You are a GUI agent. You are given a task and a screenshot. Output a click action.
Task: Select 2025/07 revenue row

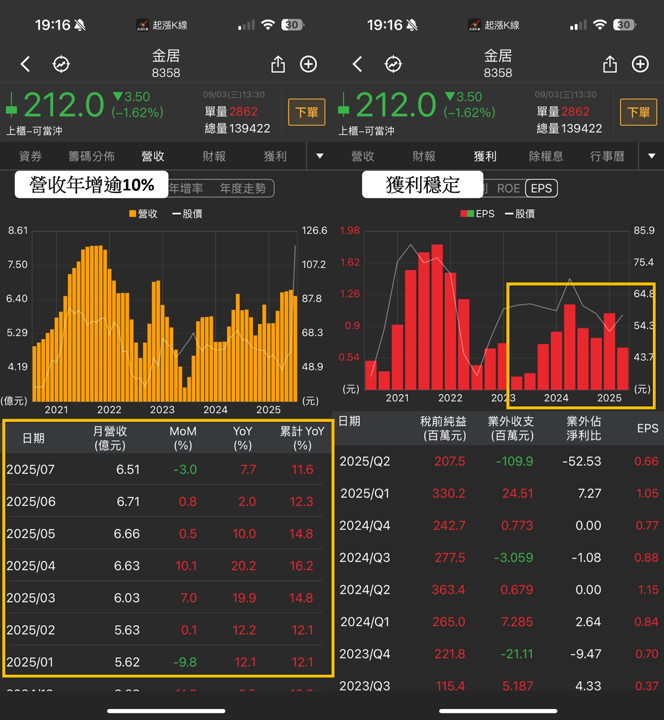pyautogui.click(x=165, y=469)
